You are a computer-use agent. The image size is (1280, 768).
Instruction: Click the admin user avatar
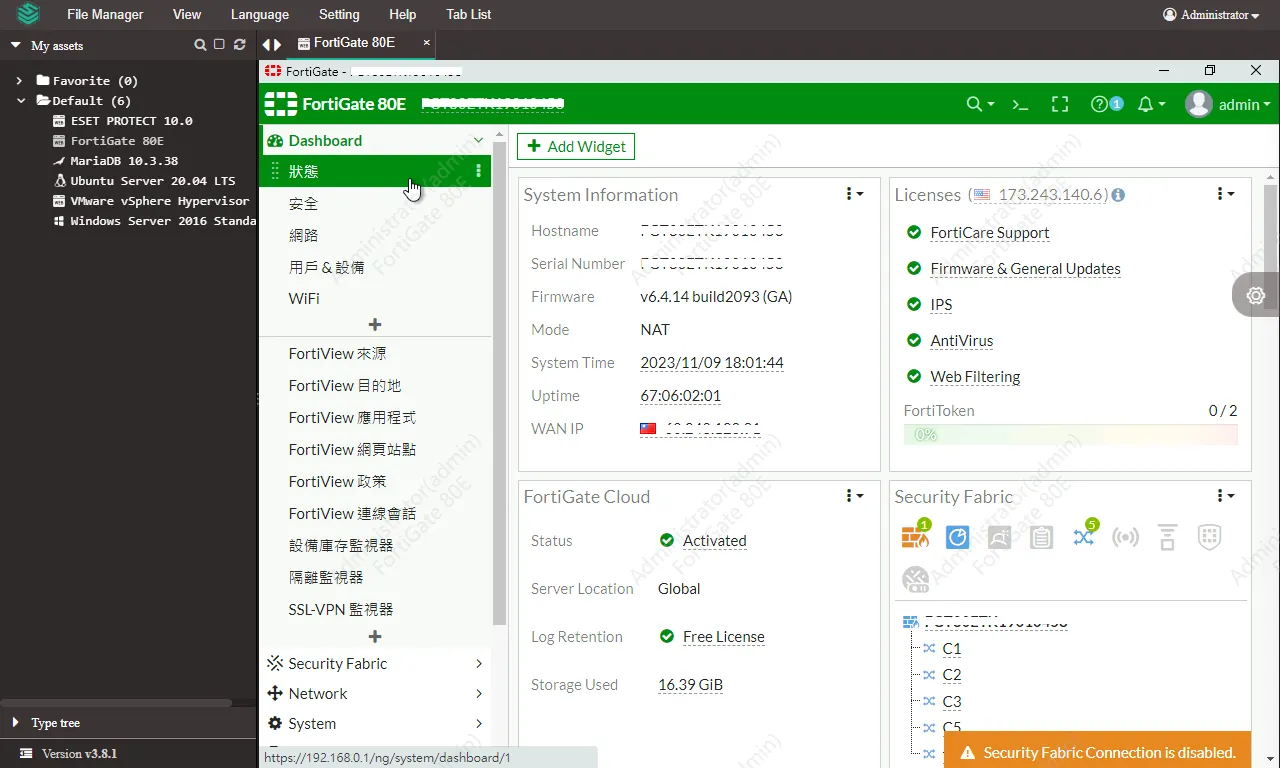[x=1199, y=104]
